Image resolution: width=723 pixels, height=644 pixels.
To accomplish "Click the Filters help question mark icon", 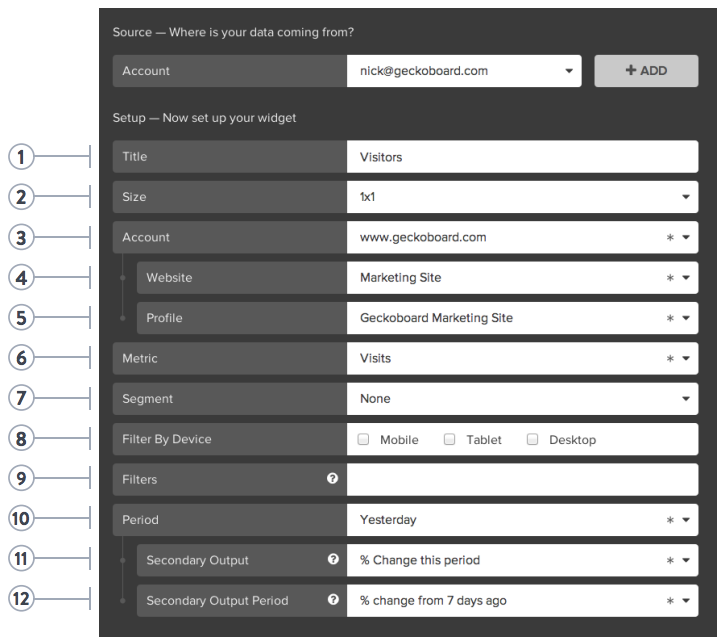I will click(x=332, y=479).
